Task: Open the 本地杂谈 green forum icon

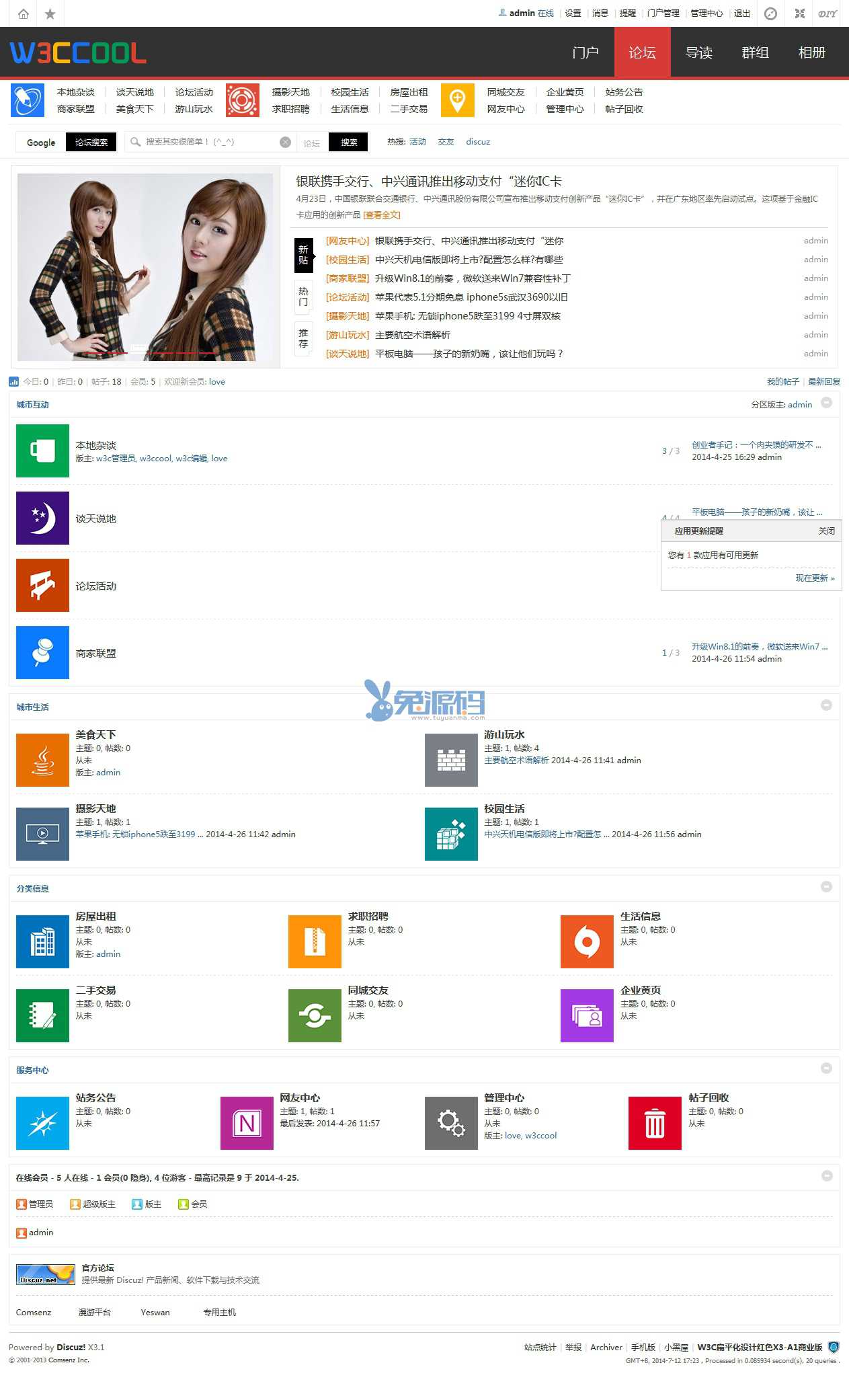Action: (42, 451)
